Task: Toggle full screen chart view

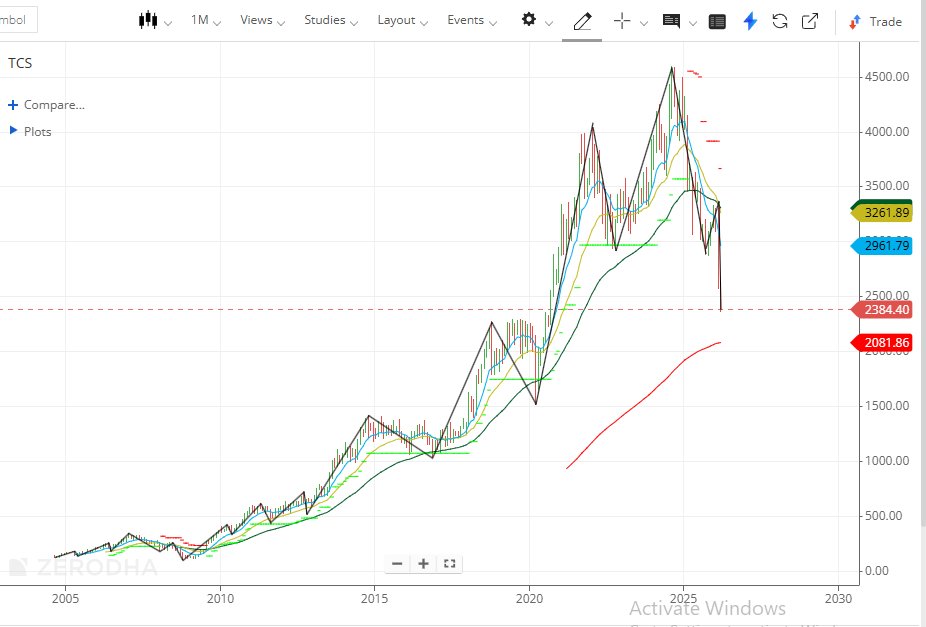Action: (449, 564)
